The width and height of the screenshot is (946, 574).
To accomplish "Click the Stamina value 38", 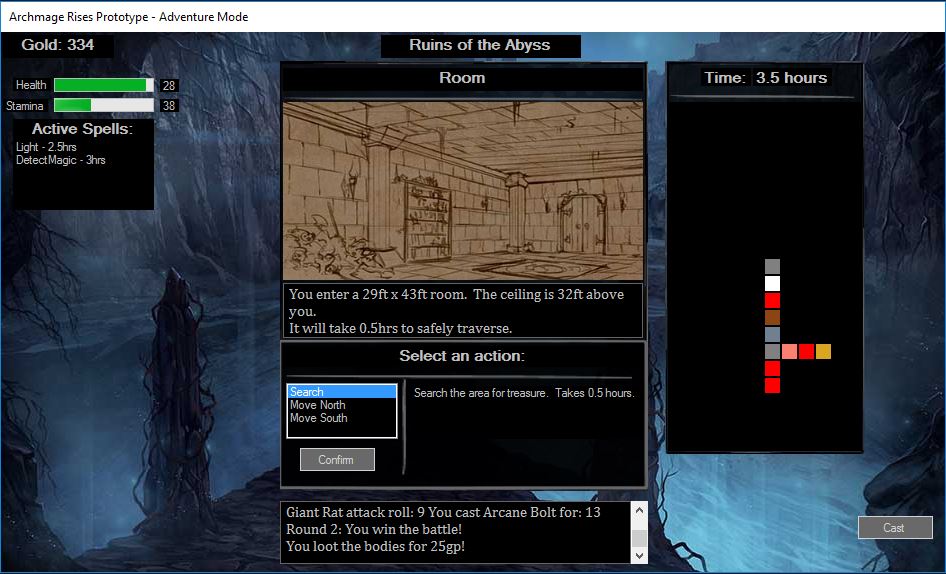I will [169, 106].
